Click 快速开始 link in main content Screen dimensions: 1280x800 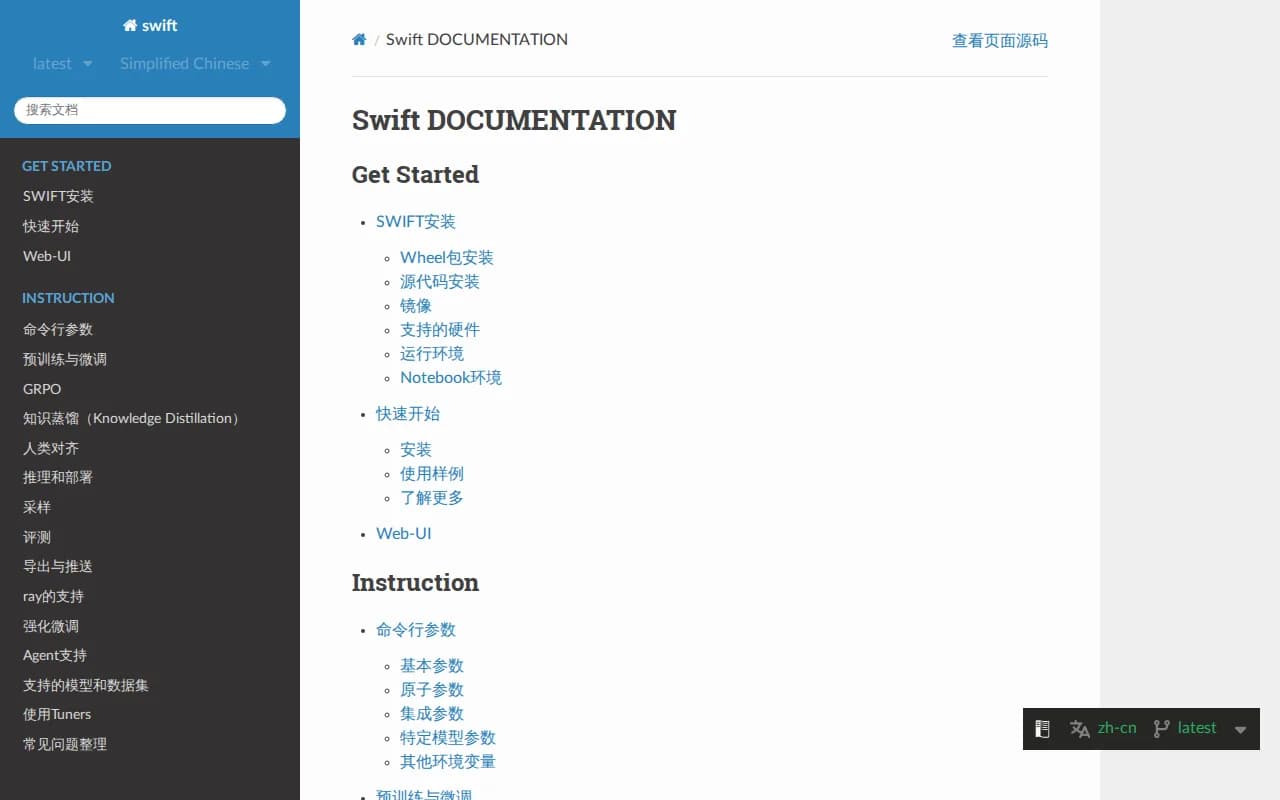(408, 414)
